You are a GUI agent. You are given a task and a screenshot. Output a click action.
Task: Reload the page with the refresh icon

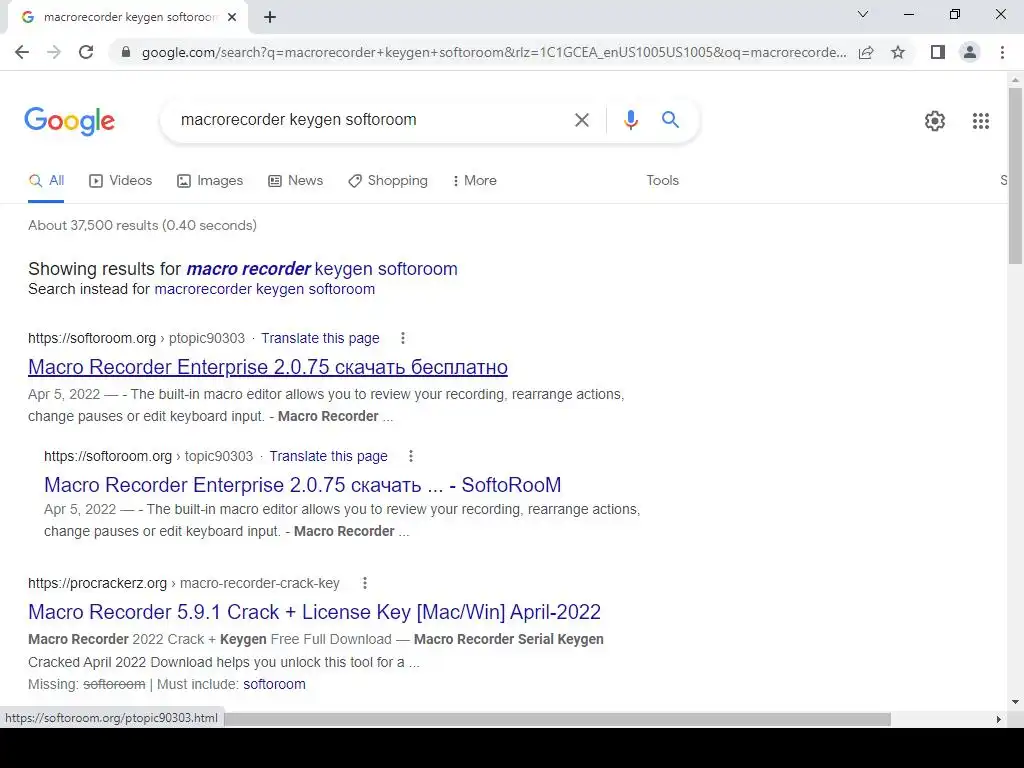[86, 52]
